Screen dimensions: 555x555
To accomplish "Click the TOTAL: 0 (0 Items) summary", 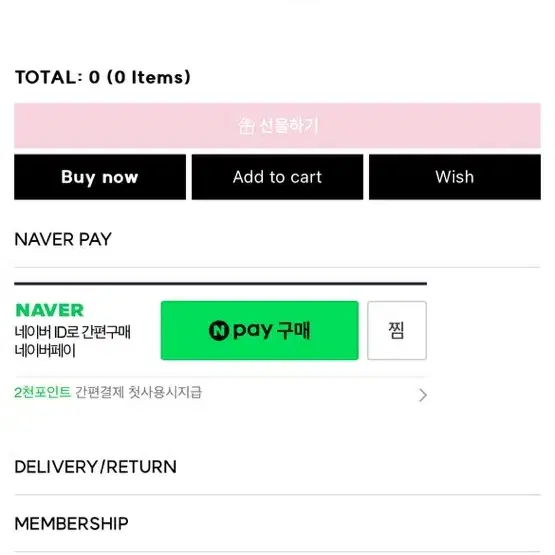I will click(103, 77).
